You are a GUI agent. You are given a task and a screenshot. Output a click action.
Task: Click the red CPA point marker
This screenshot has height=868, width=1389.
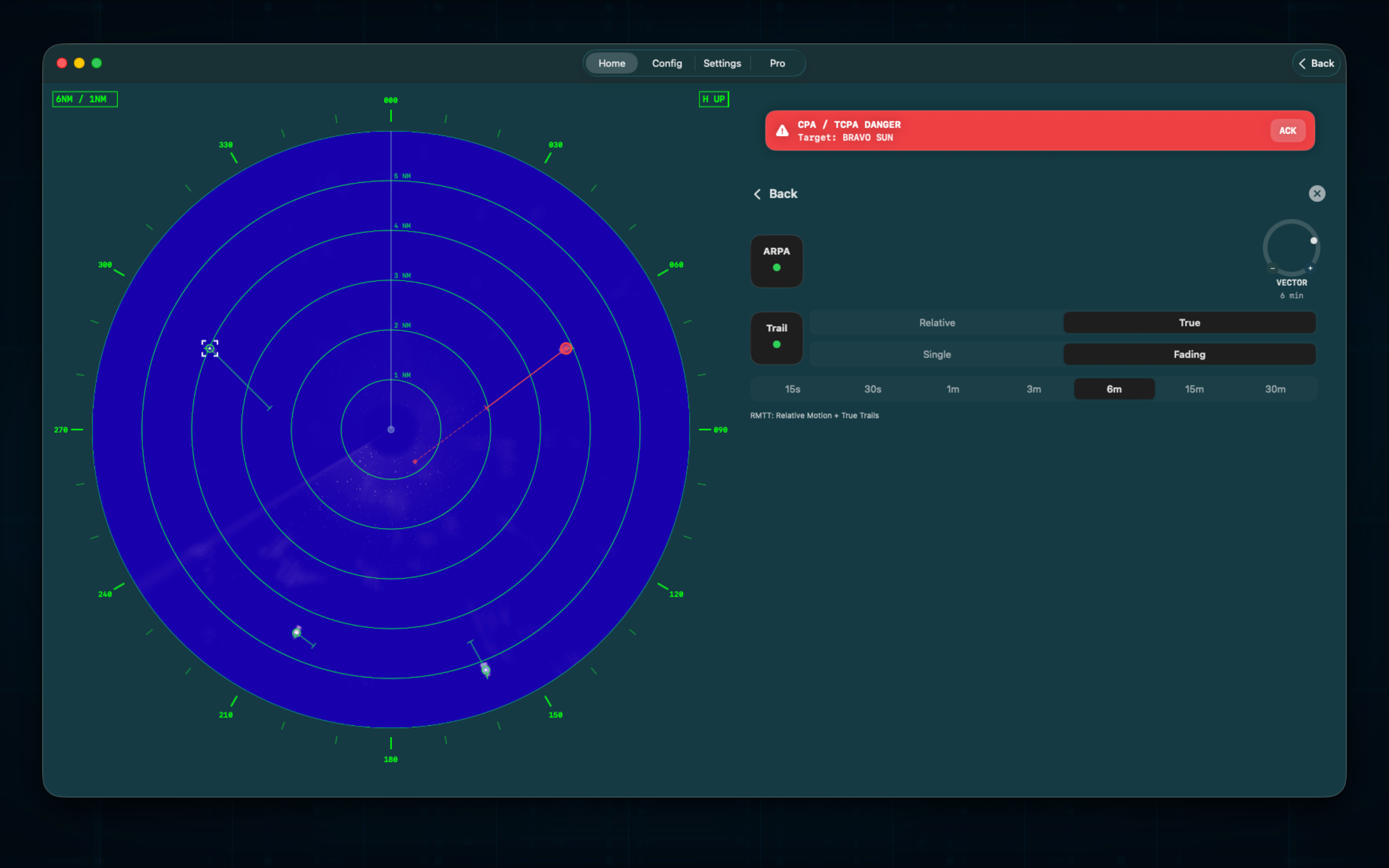(x=415, y=461)
